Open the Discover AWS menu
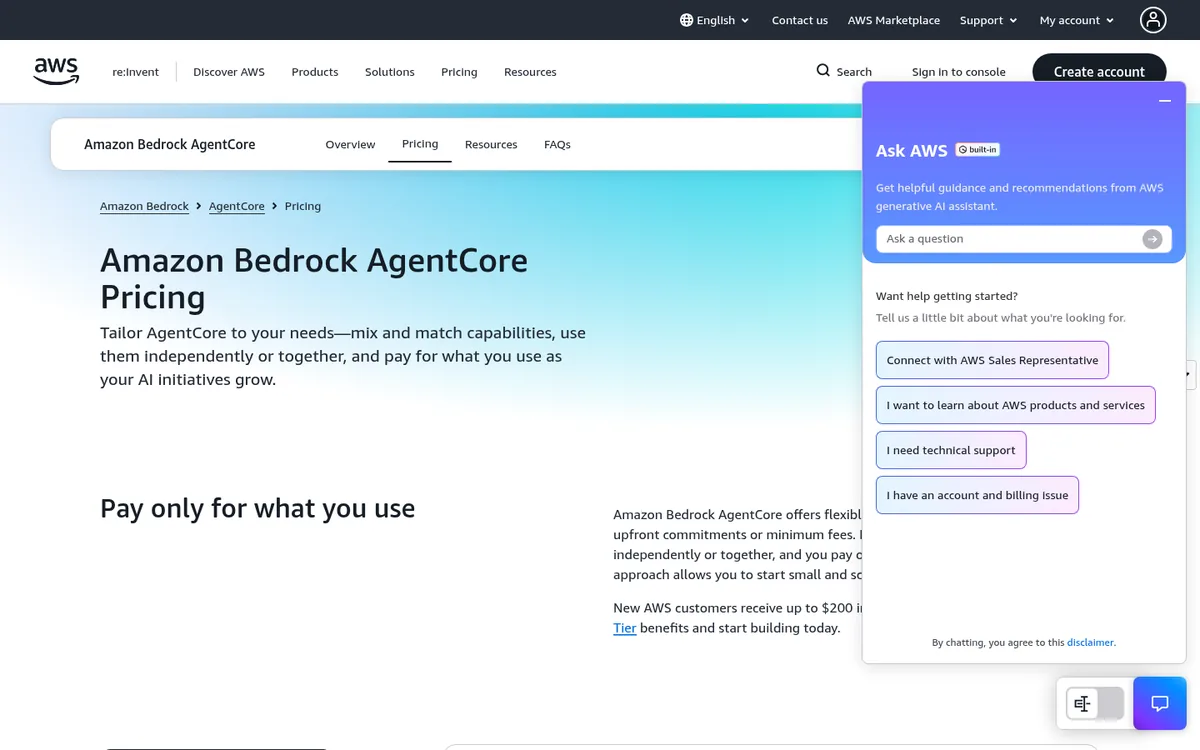The height and width of the screenshot is (750, 1200). pyautogui.click(x=229, y=72)
